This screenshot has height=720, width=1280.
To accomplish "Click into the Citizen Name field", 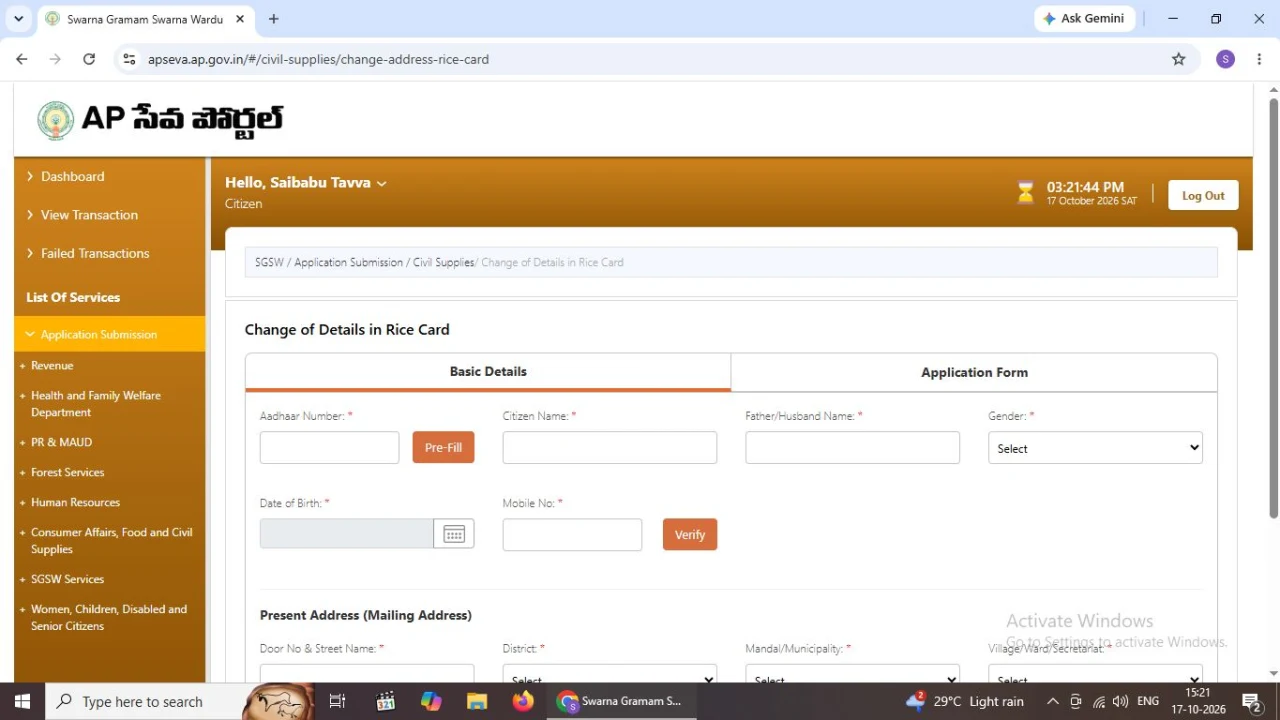I will 610,447.
